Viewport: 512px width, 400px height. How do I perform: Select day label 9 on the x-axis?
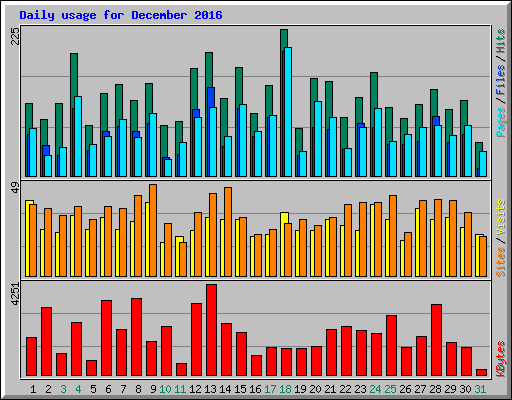(153, 389)
